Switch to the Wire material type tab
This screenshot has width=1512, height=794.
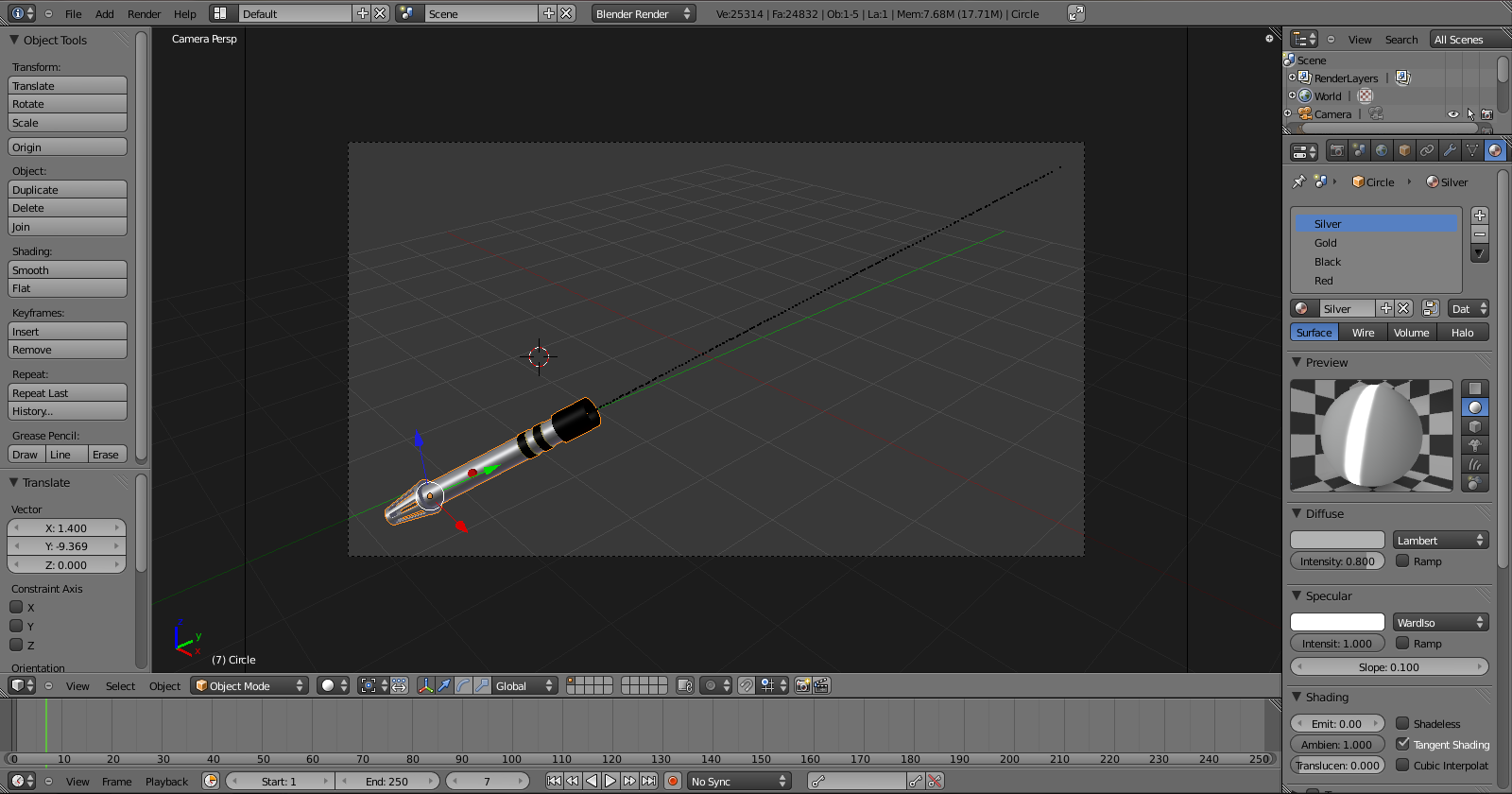pos(1363,332)
